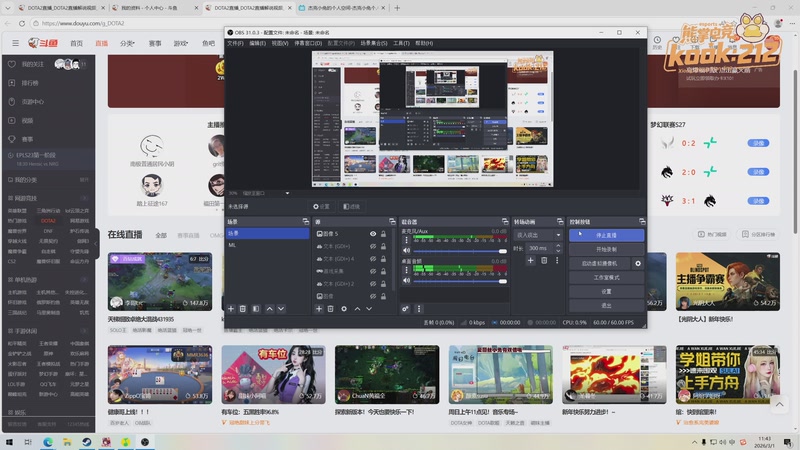Image resolution: width=800 pixels, height=450 pixels.
Task: Open scene filters icon in Scenes panel
Action: click(x=256, y=309)
